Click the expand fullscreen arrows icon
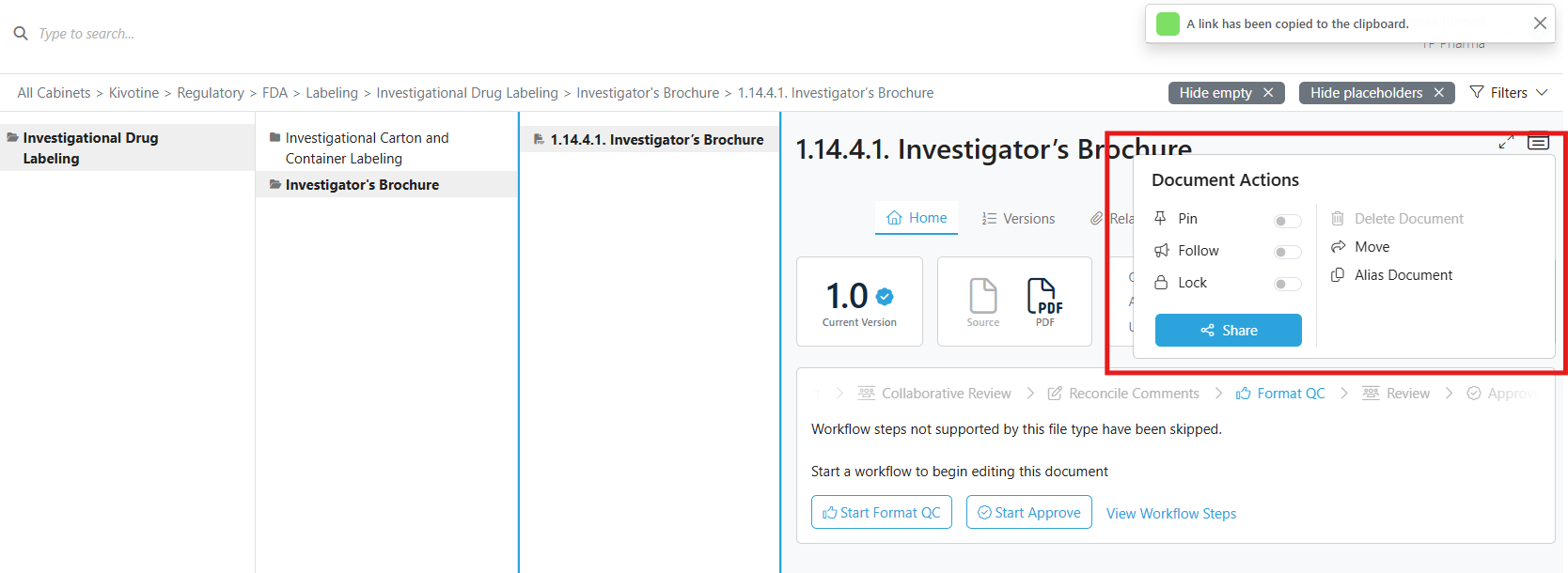This screenshot has width=1568, height=573. tap(1506, 142)
